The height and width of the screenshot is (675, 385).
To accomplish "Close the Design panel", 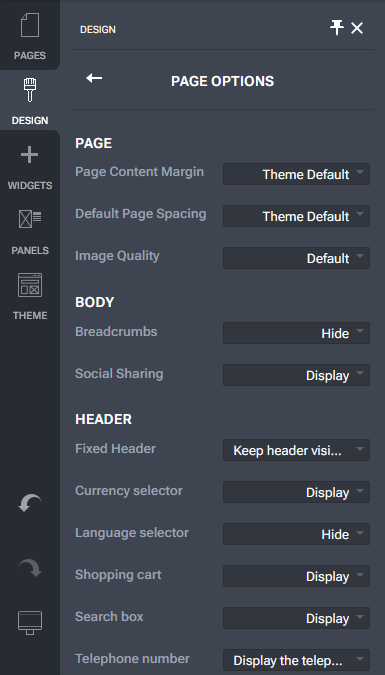I will coord(357,28).
